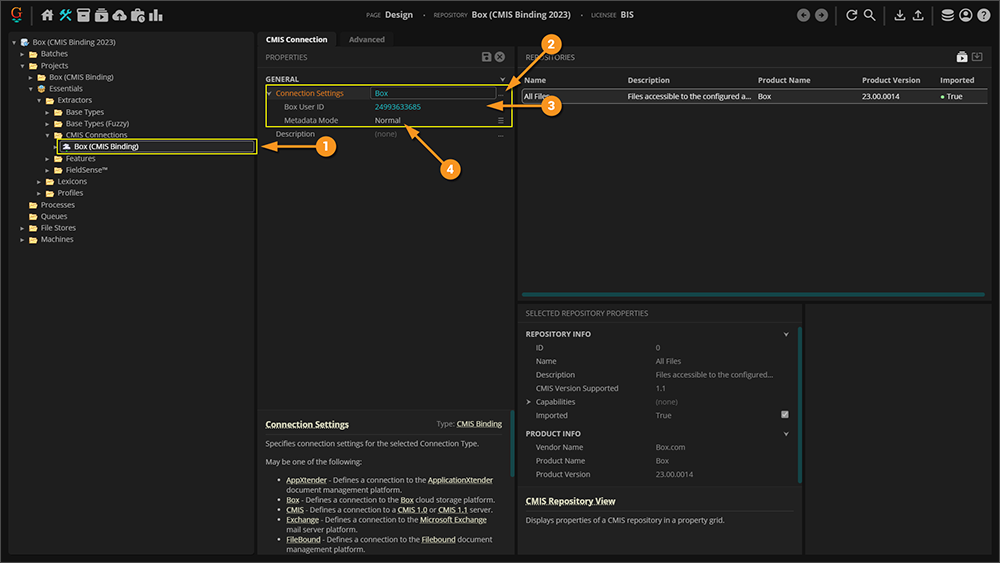The image size is (1000, 563).
Task: Open the user account icon
Action: 965,15
